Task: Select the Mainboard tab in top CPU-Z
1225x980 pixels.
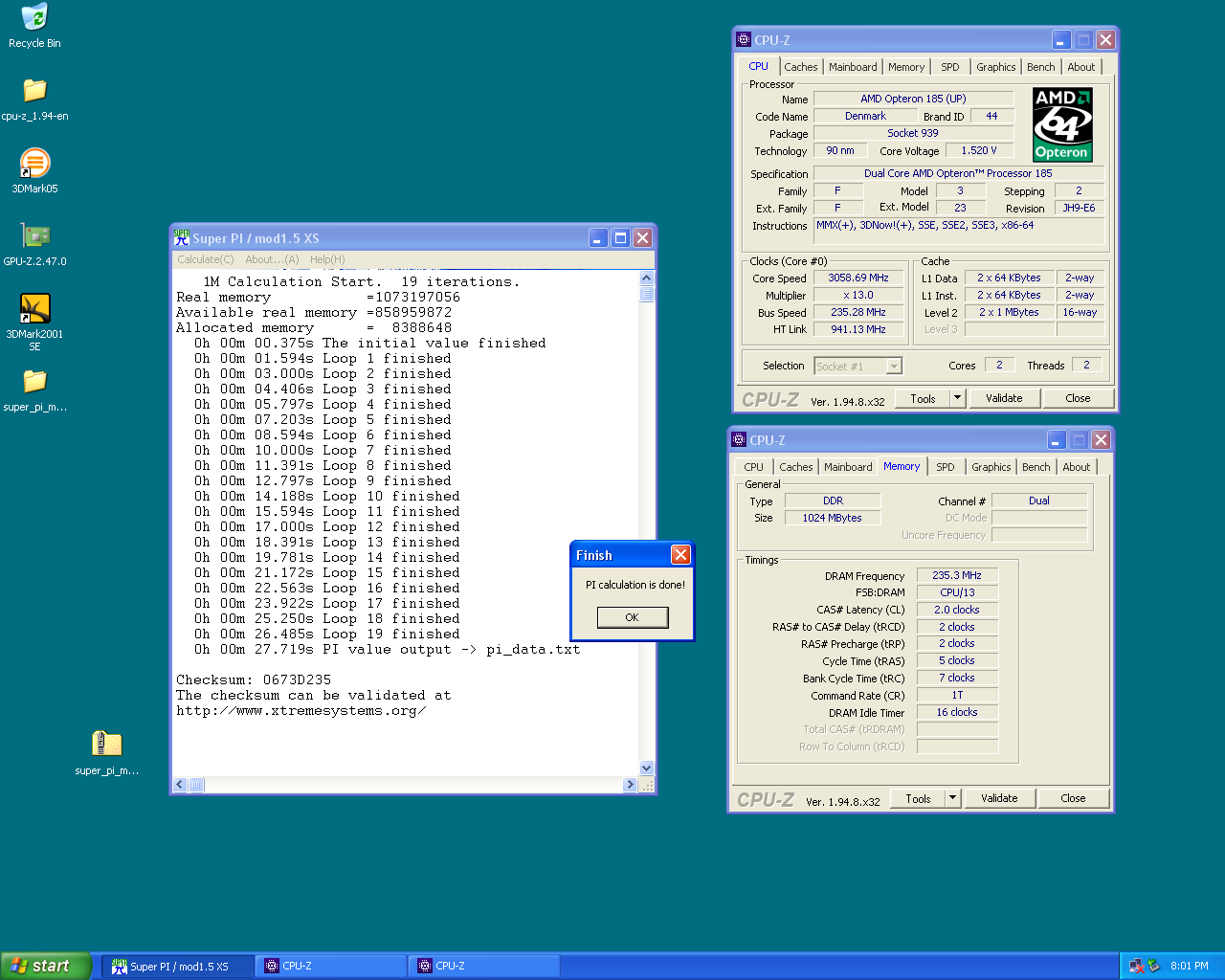Action: [x=853, y=67]
